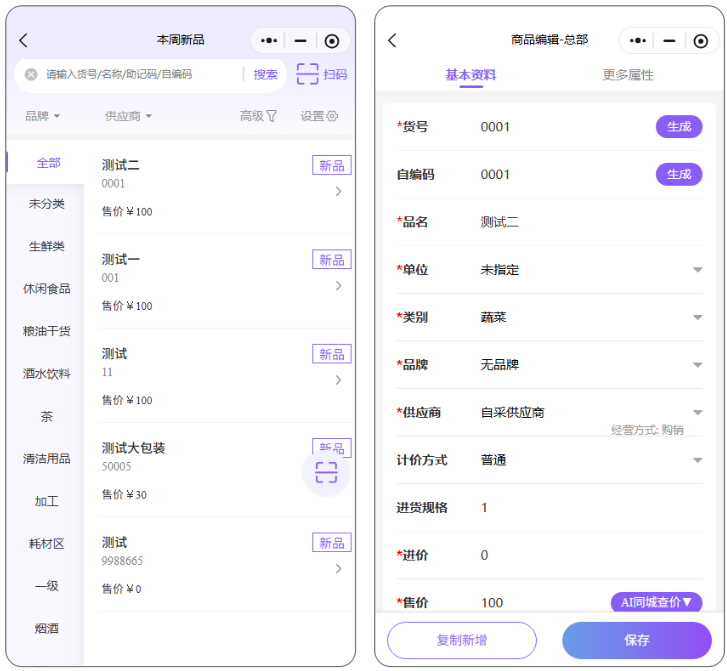727x671 pixels.
Task: Open 高级 filter funnel
Action: pos(259,116)
